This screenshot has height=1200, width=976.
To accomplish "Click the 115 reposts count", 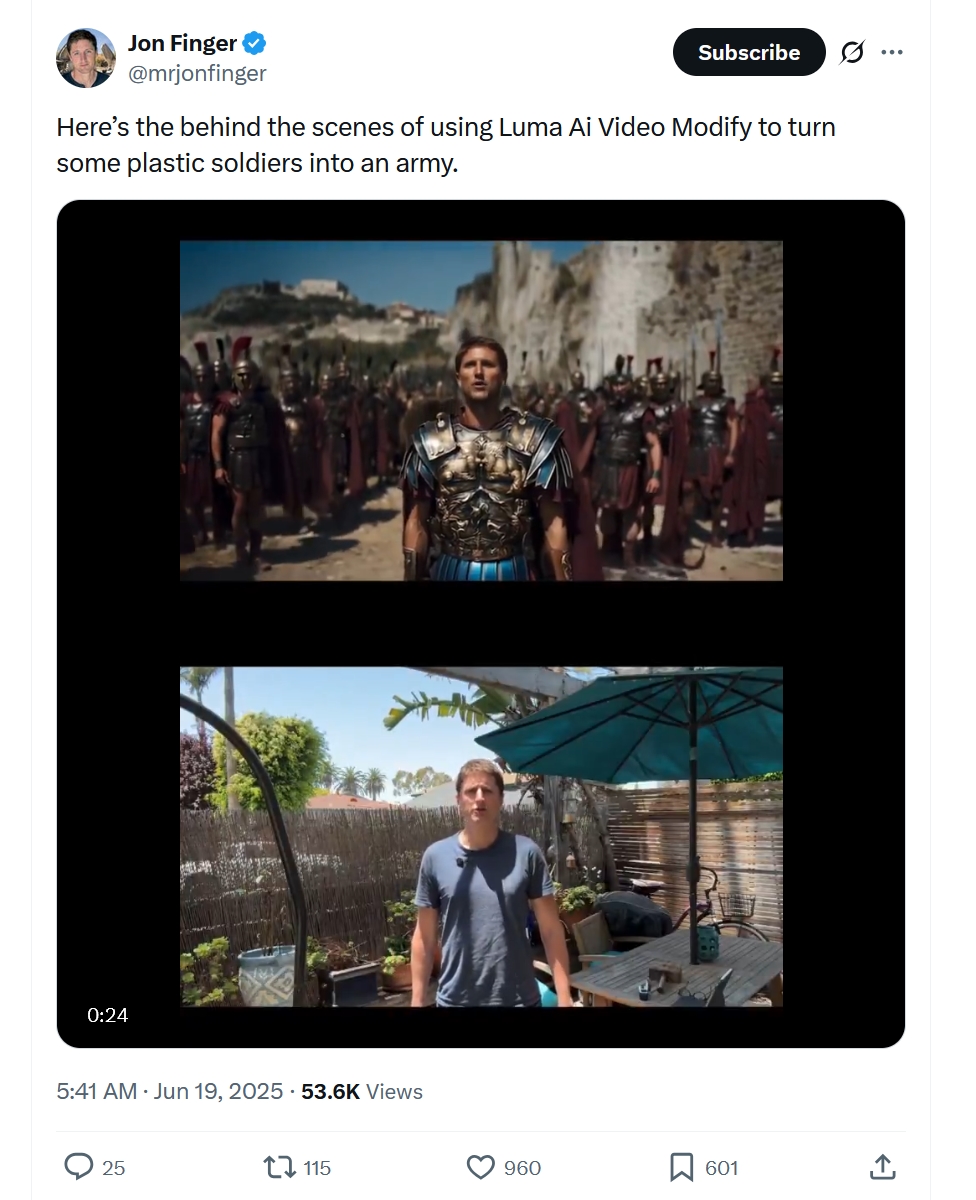I will click(x=317, y=1168).
